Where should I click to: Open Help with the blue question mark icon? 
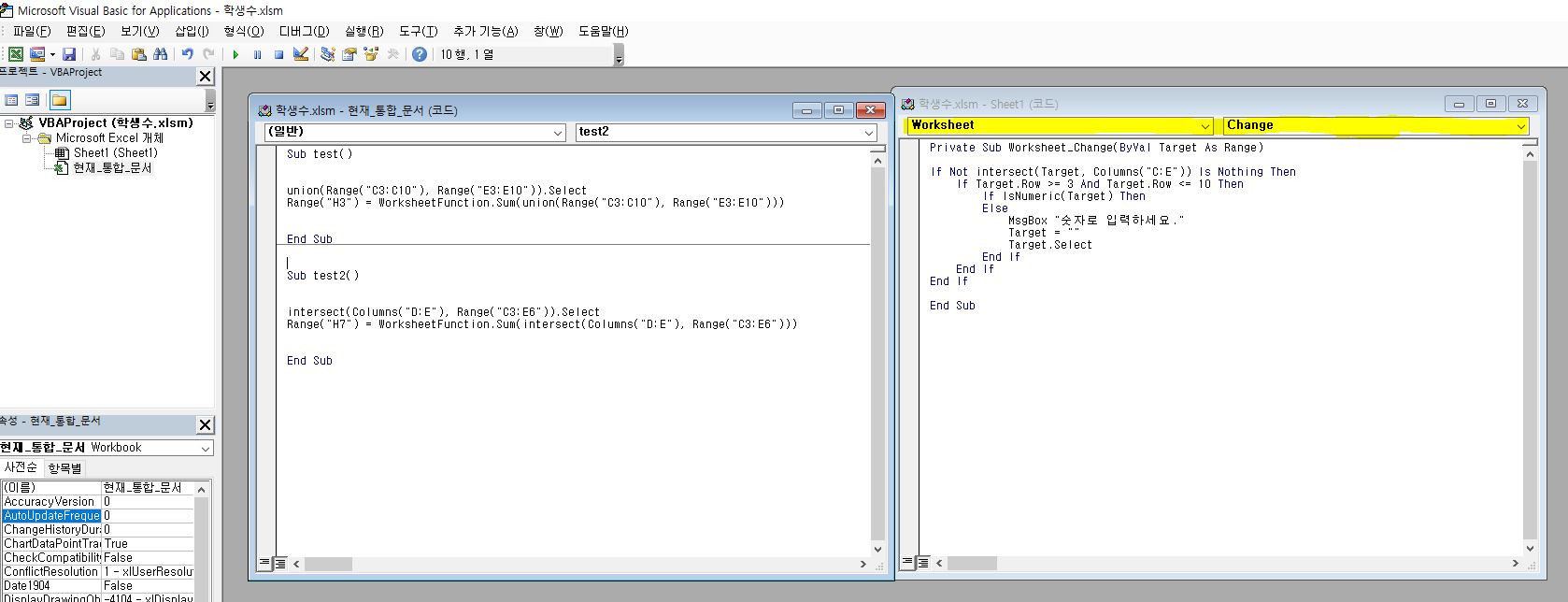pos(420,54)
